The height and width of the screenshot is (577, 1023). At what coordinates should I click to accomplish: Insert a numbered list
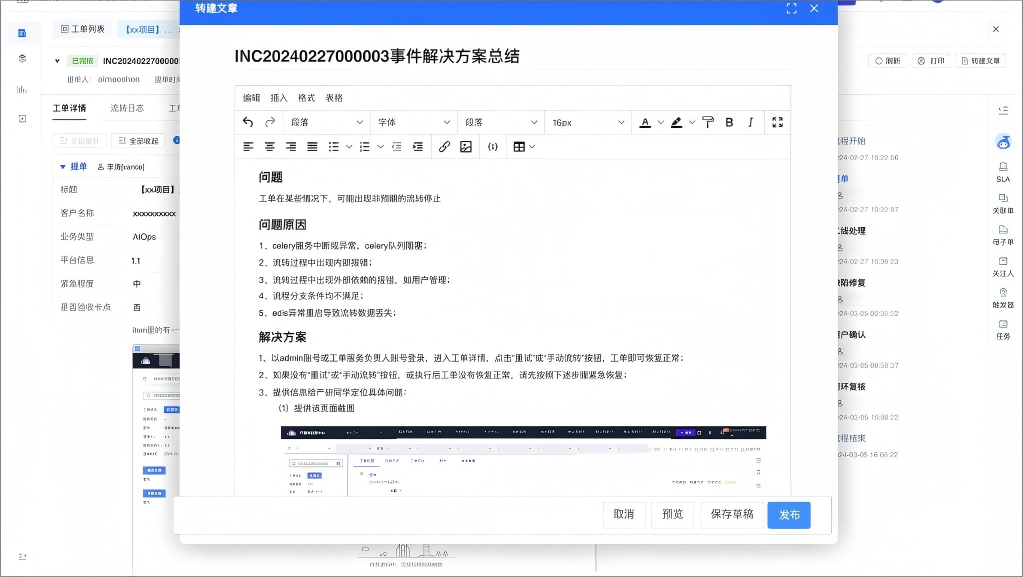(365, 147)
